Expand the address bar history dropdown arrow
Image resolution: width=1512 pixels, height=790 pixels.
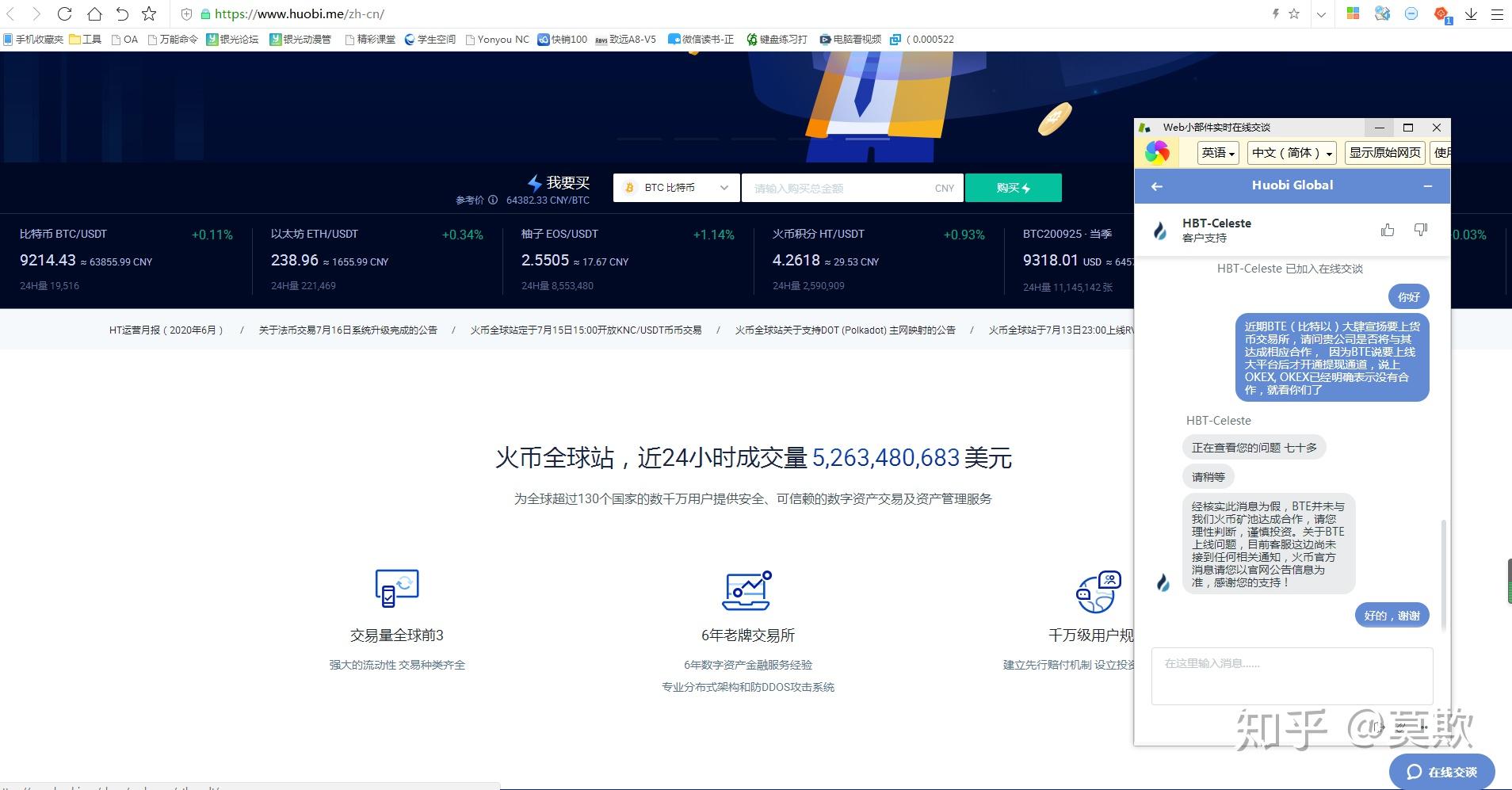pos(1321,14)
